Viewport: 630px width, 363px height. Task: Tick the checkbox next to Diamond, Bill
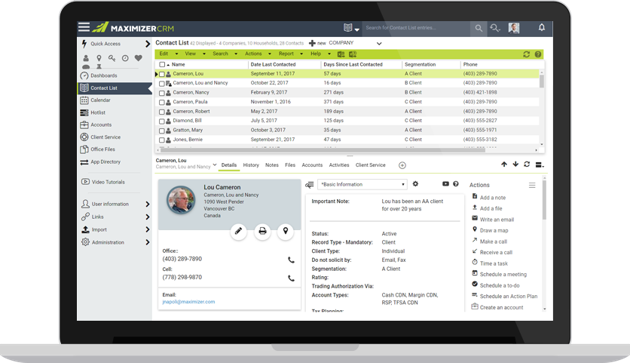[x=162, y=121]
